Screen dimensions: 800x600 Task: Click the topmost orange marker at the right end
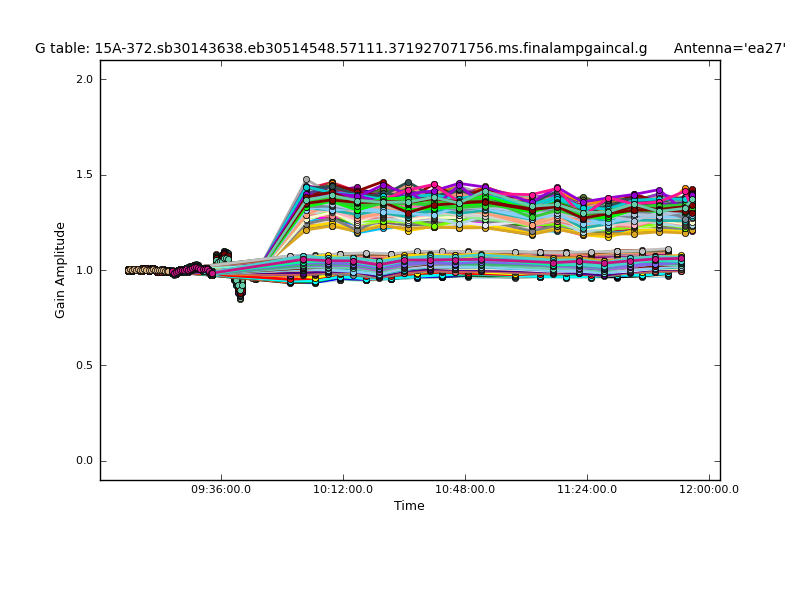click(685, 189)
